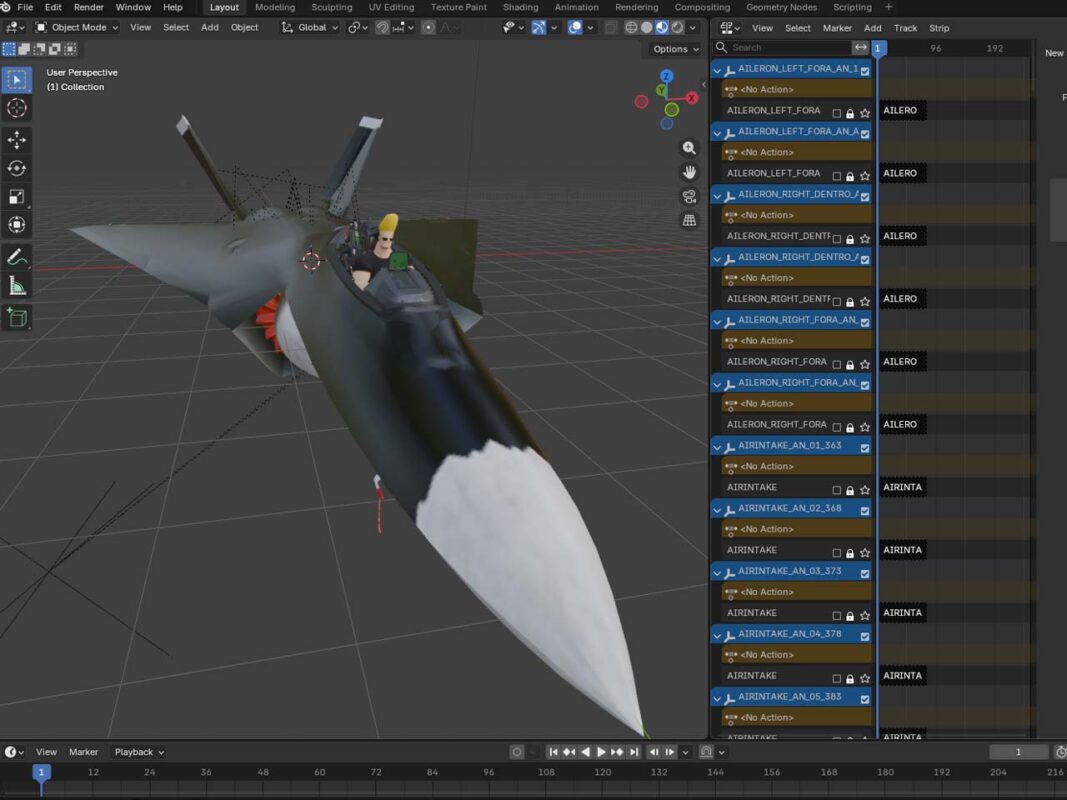This screenshot has height=800, width=1067.
Task: Pick the Rotate tool
Action: tap(17, 168)
